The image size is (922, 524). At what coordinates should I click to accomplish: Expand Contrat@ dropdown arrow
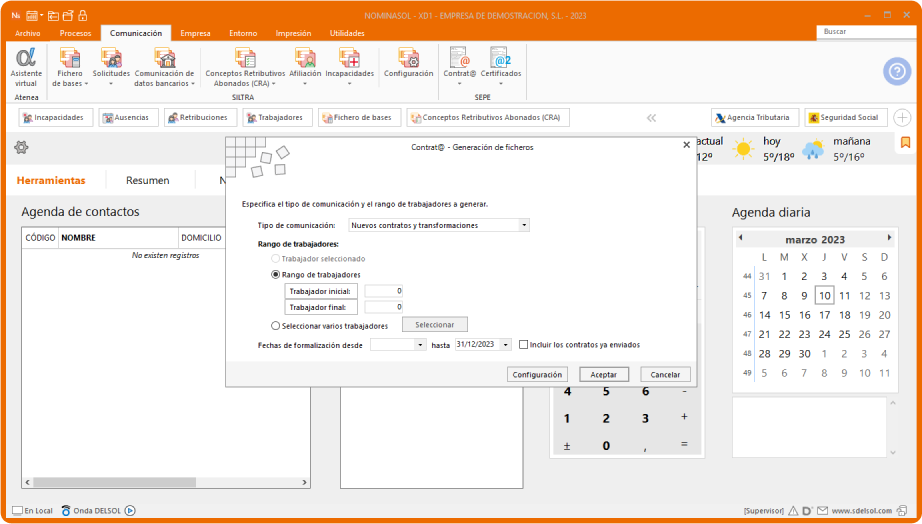[460, 84]
